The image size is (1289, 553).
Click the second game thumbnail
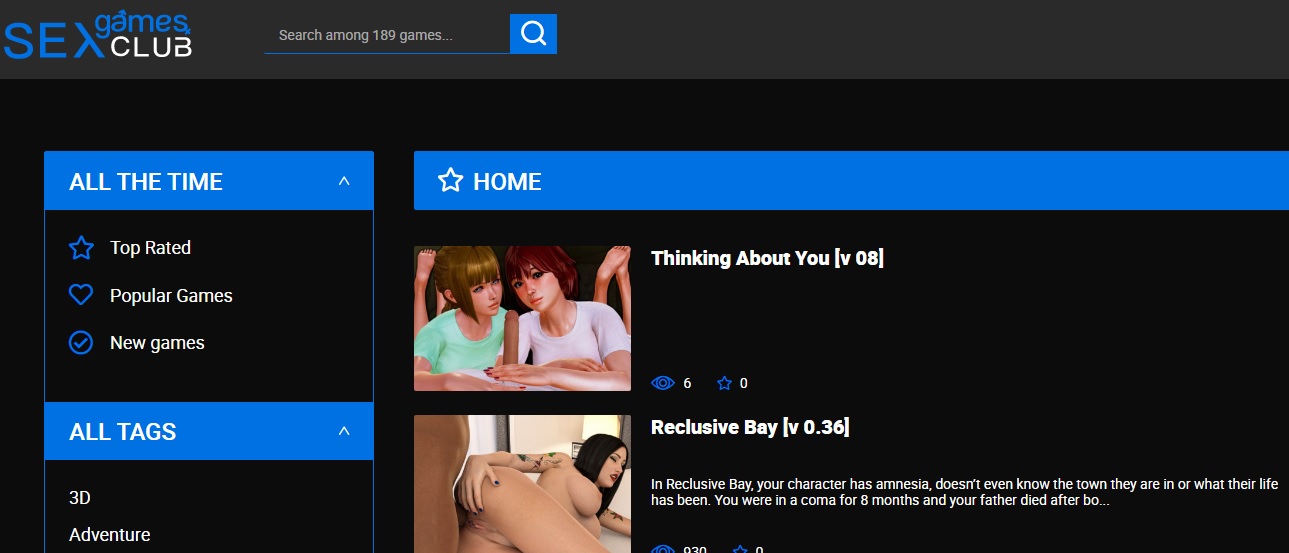(x=522, y=484)
